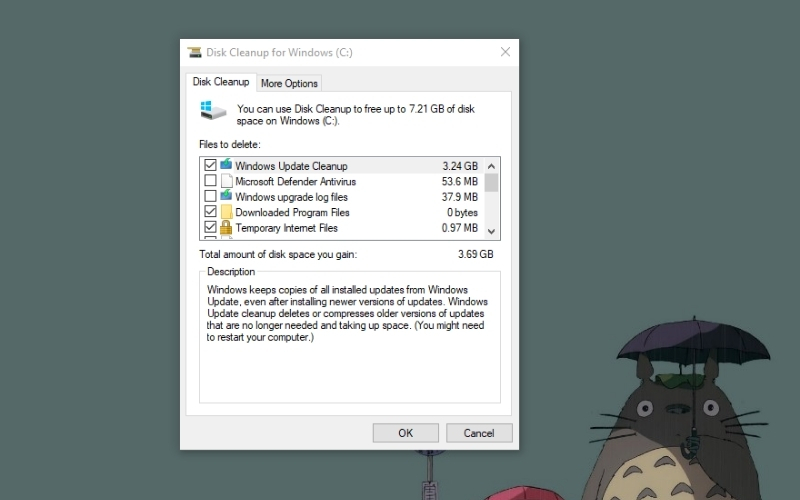
Task: Check the Windows upgrade log files box
Action: pyautogui.click(x=210, y=197)
